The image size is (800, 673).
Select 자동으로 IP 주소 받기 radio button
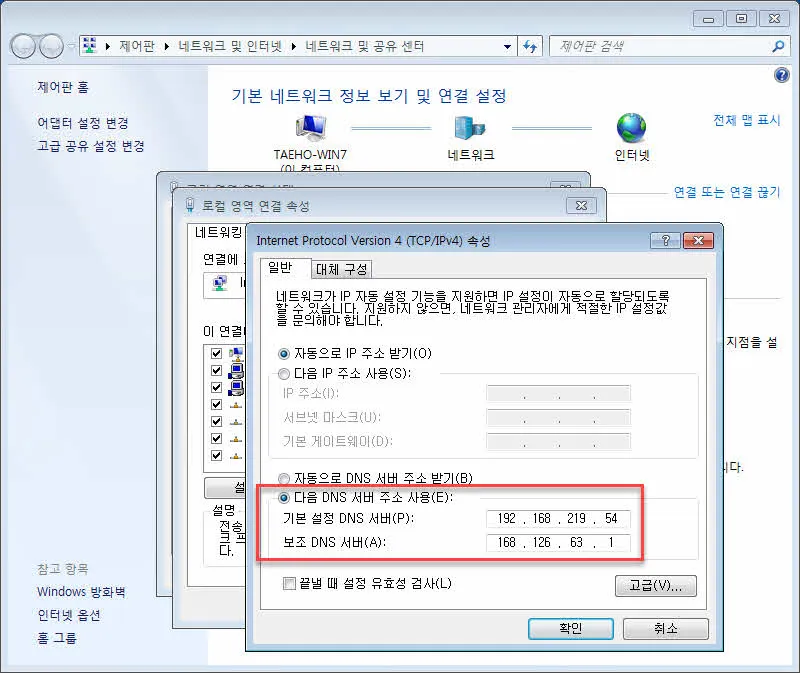tap(285, 356)
